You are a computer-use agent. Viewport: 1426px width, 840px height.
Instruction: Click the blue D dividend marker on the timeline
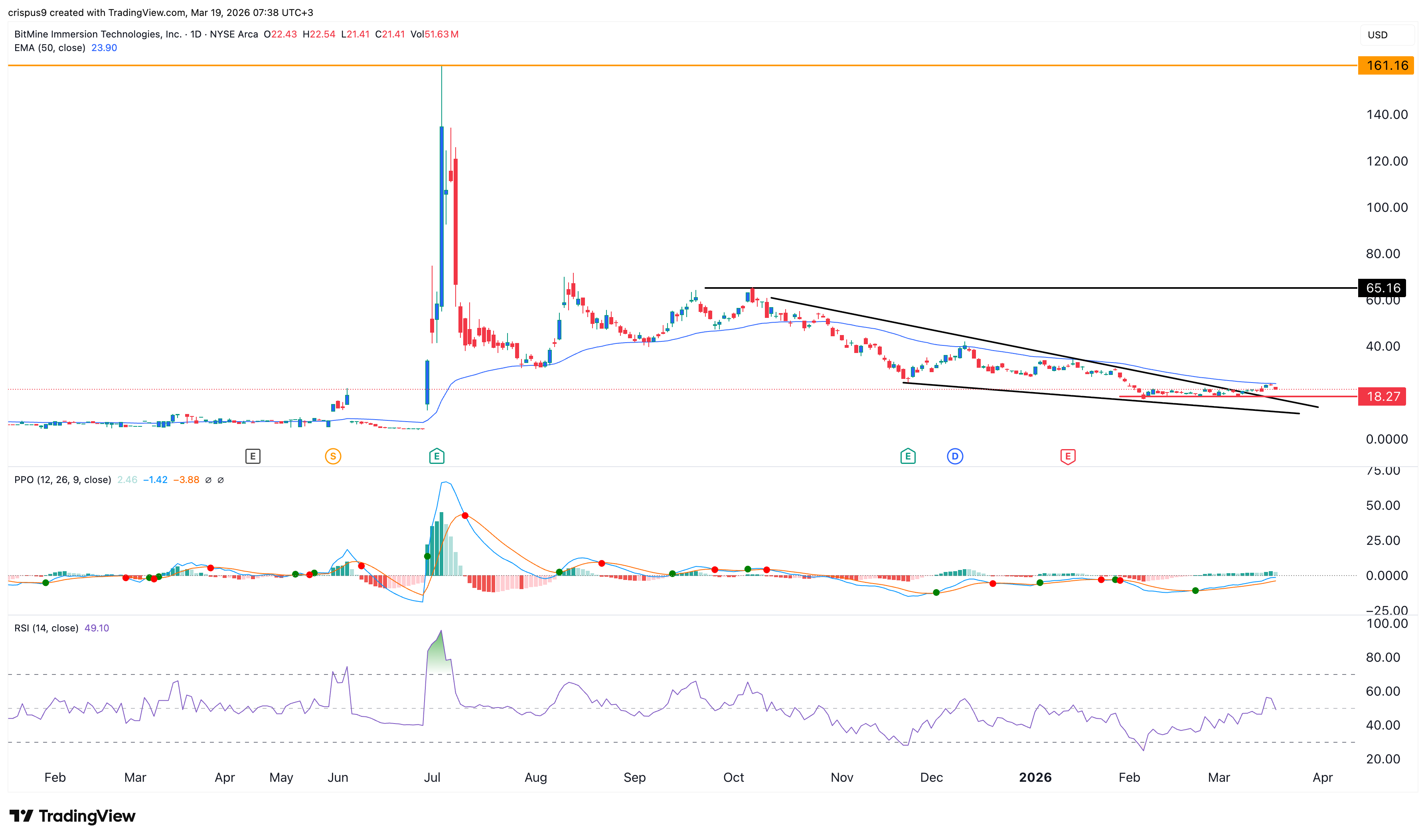coord(955,455)
